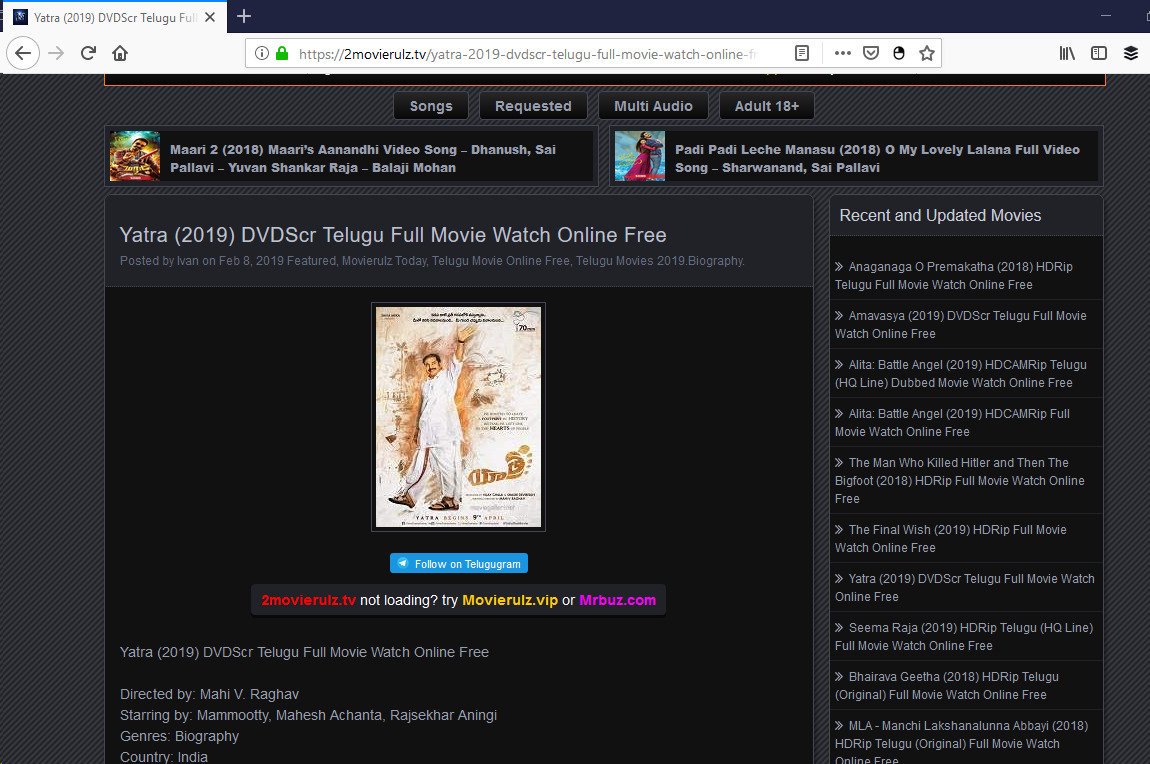The height and width of the screenshot is (764, 1150).
Task: Open Seema Raja (2019) HDRip link
Action: pyautogui.click(x=964, y=637)
